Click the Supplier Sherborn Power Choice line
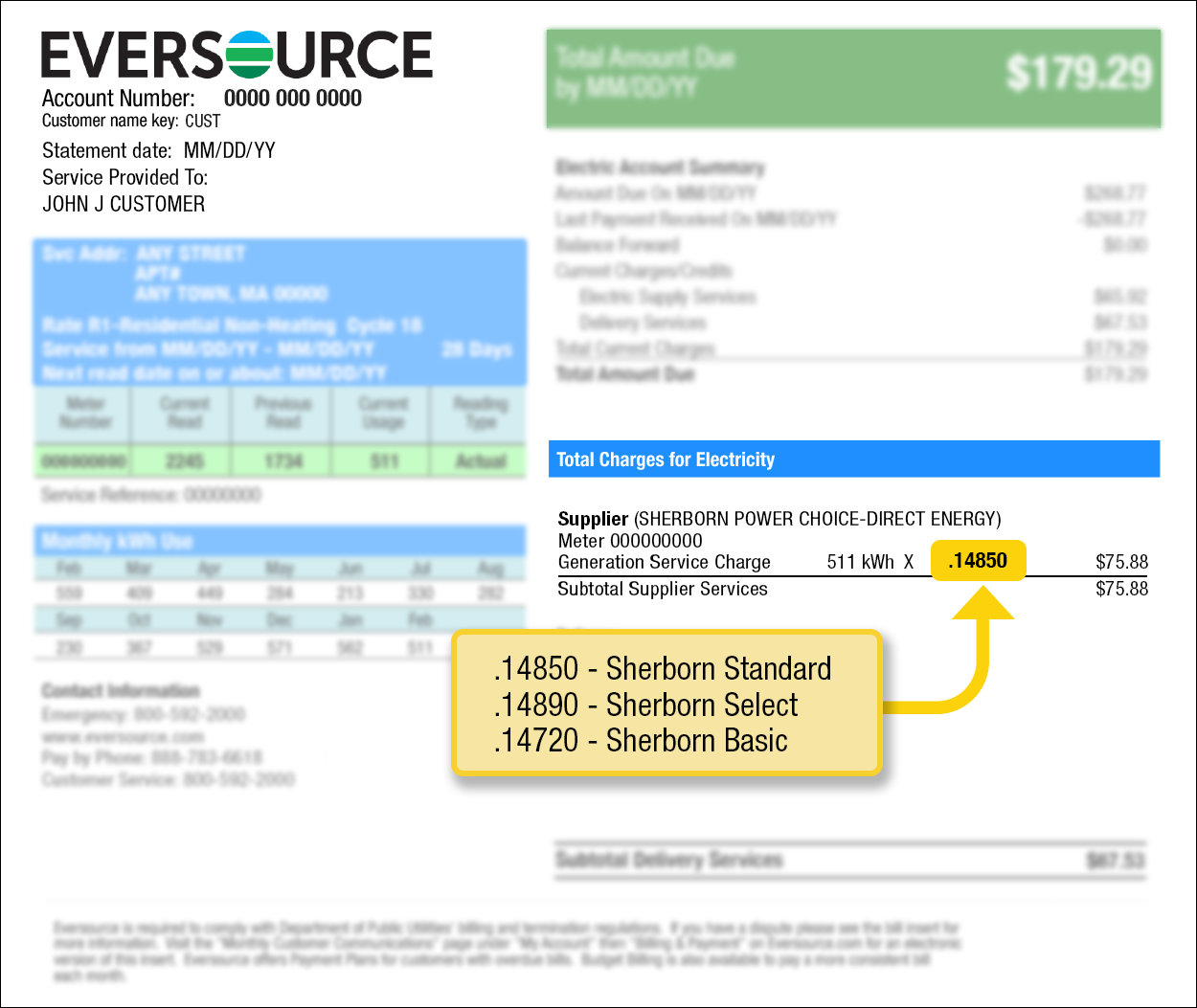 pos(779,519)
